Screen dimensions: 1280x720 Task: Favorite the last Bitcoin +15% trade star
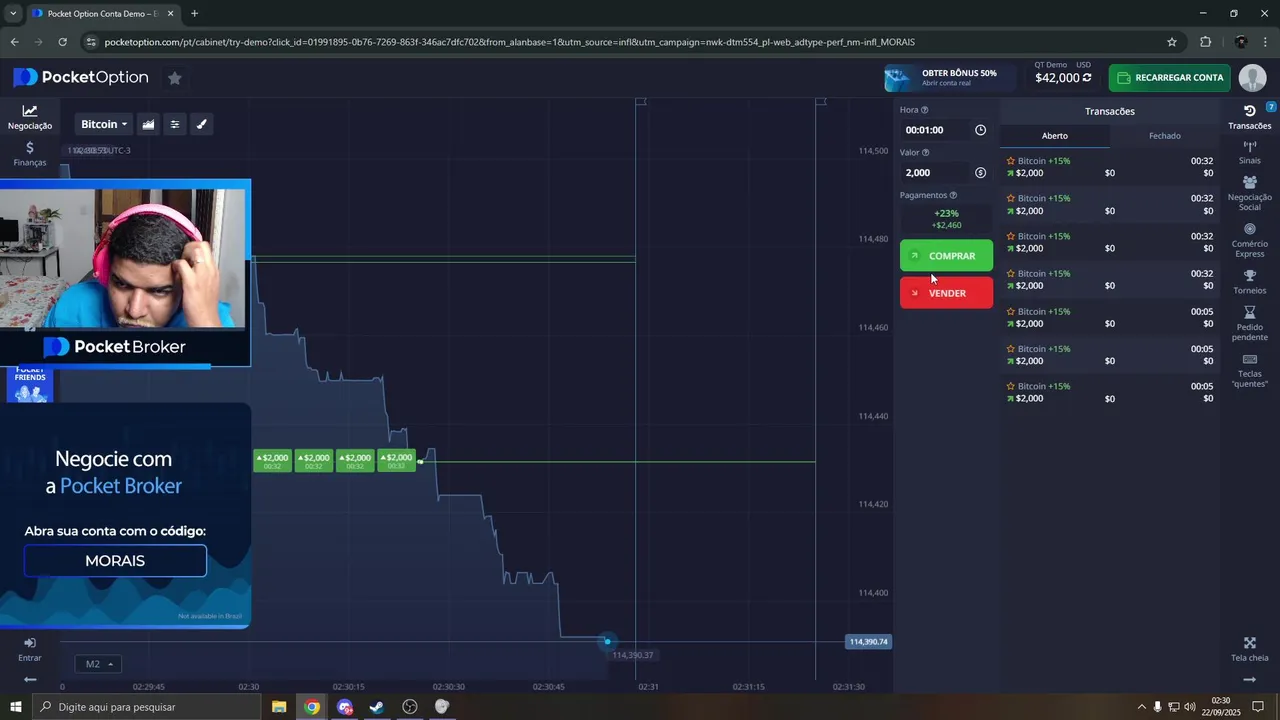point(1011,387)
